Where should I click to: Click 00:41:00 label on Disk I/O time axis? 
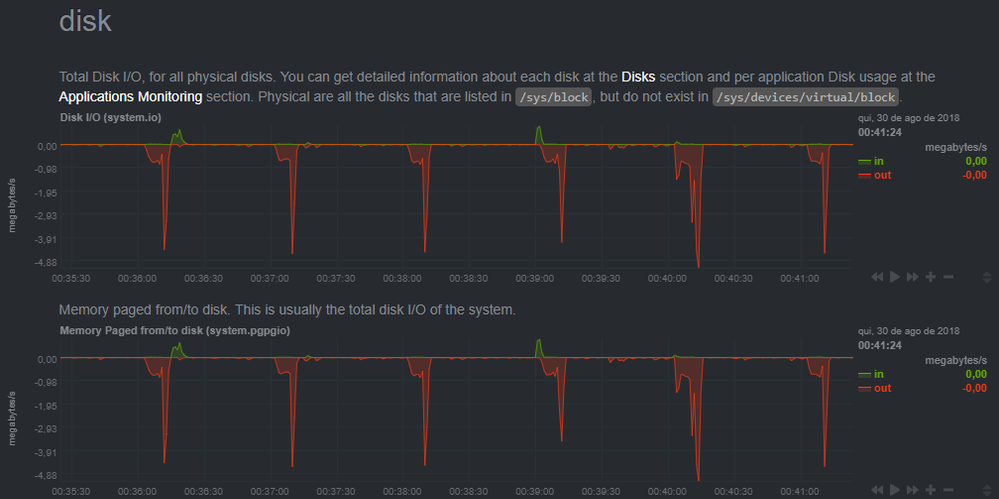click(x=800, y=278)
